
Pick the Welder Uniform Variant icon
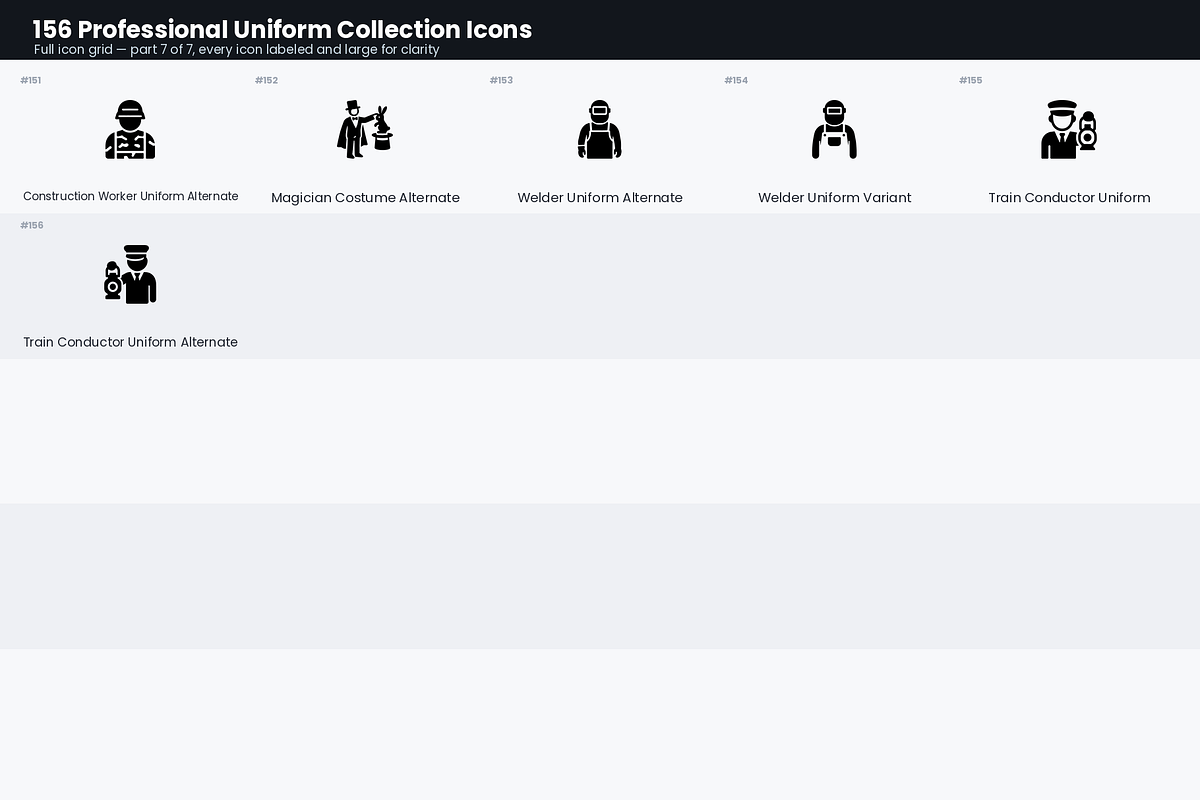coord(834,130)
